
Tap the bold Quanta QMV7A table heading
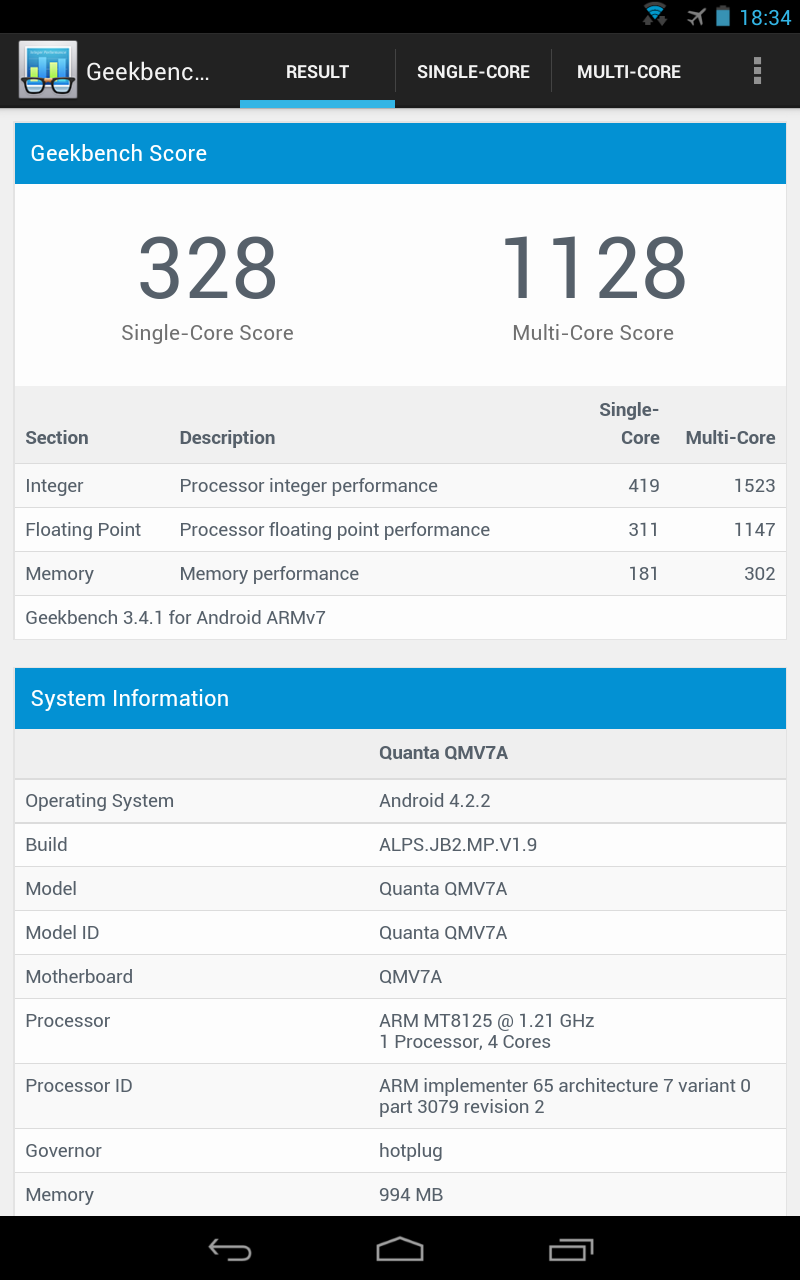tap(443, 753)
